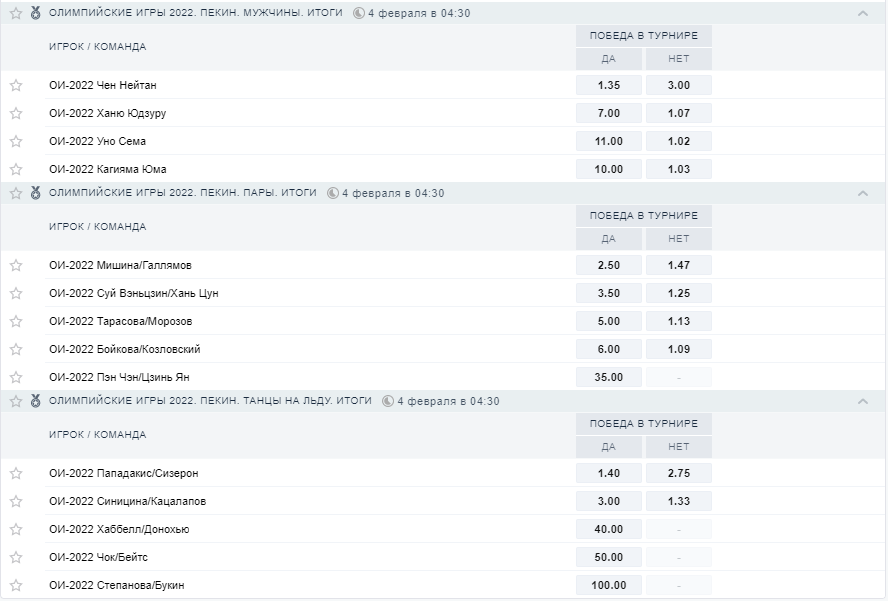Open Уно Сема player entry
The width and height of the screenshot is (888, 601).
[x=98, y=141]
